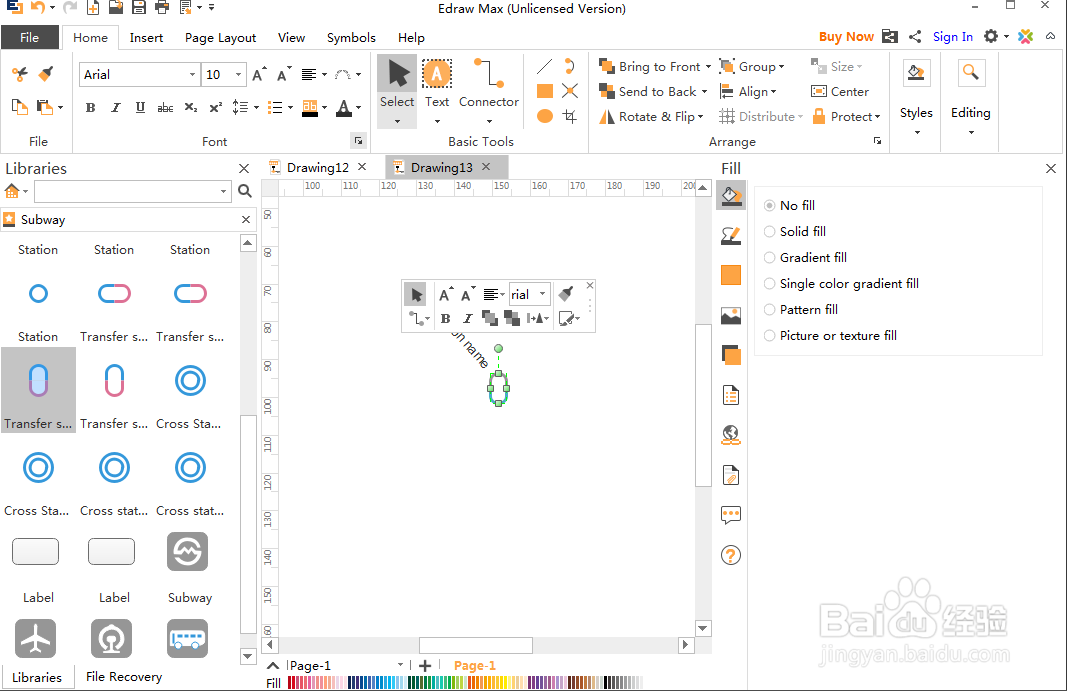1067x691 pixels.
Task: Open the Rotate & Flip dropdown
Action: (x=651, y=116)
